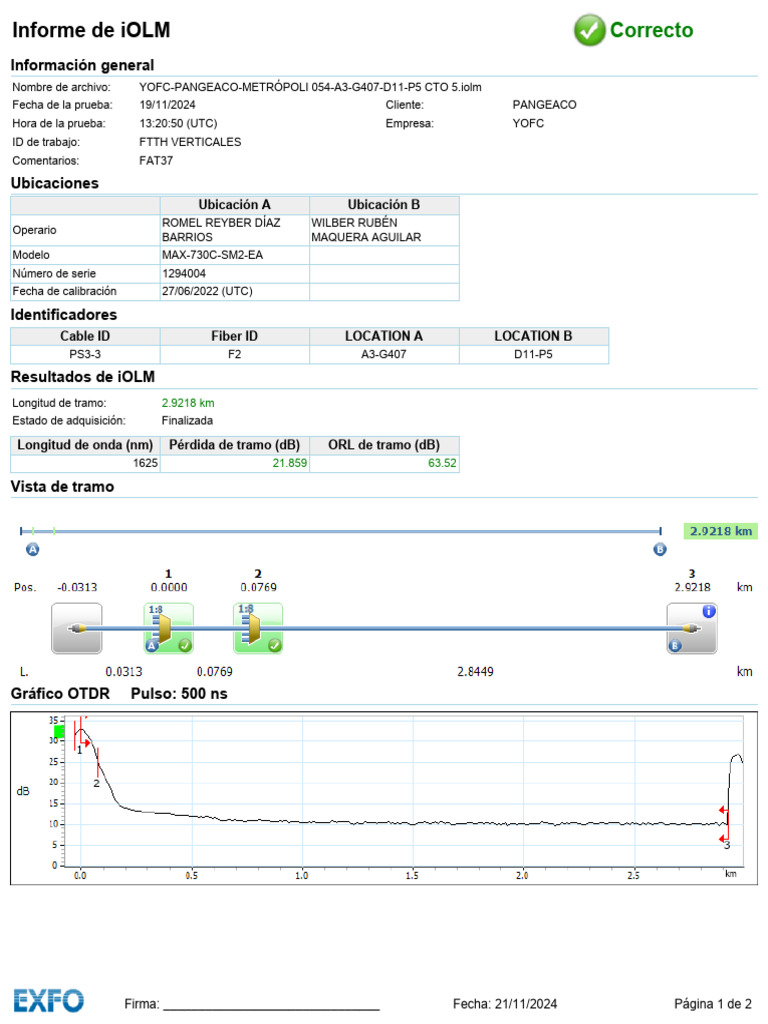Click the Pulso: 500 ns label
The width and height of the screenshot is (768, 1024).
(x=179, y=694)
